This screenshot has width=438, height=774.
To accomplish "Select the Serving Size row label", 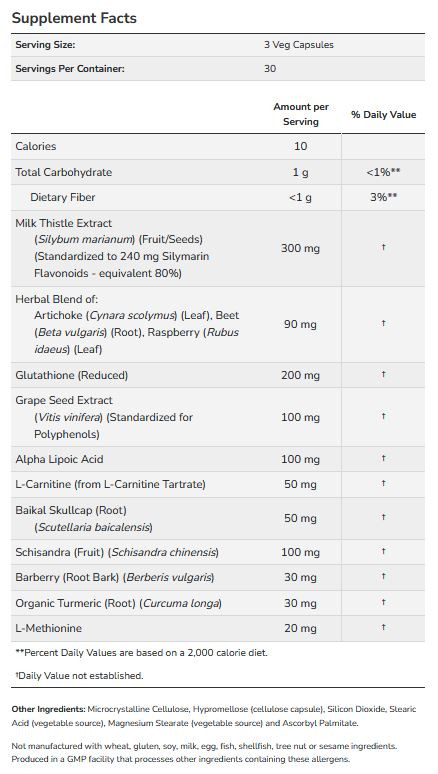I will click(x=45, y=45).
